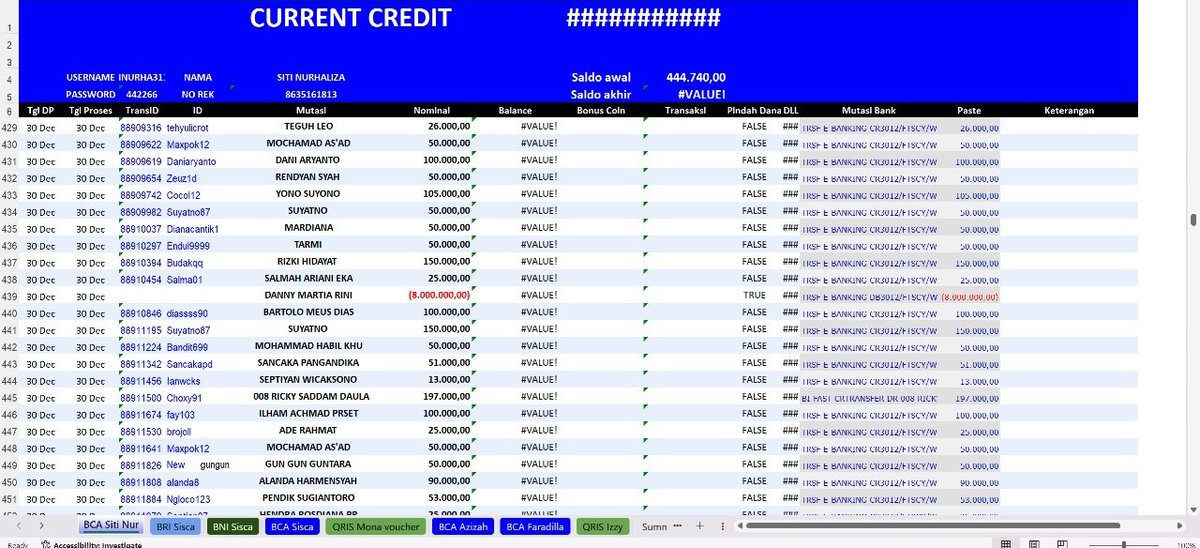Click the name cell DANNY MARTIA RINI
Screen dimensions: 1200x548
point(311,296)
